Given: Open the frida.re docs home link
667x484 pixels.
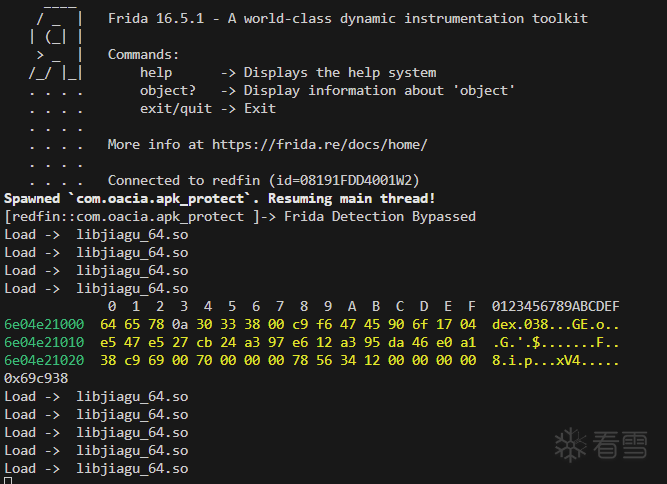Looking at the screenshot, I should [x=320, y=144].
